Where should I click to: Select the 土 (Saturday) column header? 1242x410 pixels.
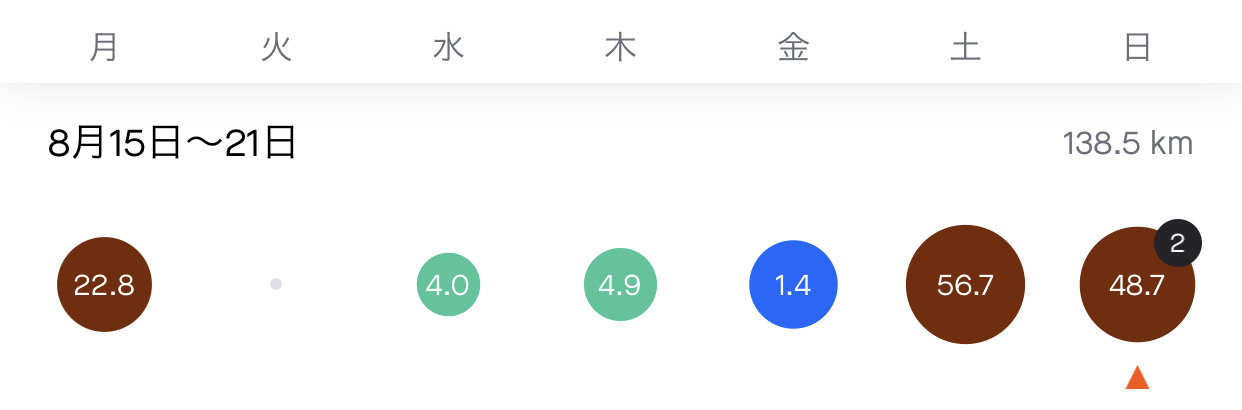click(965, 47)
